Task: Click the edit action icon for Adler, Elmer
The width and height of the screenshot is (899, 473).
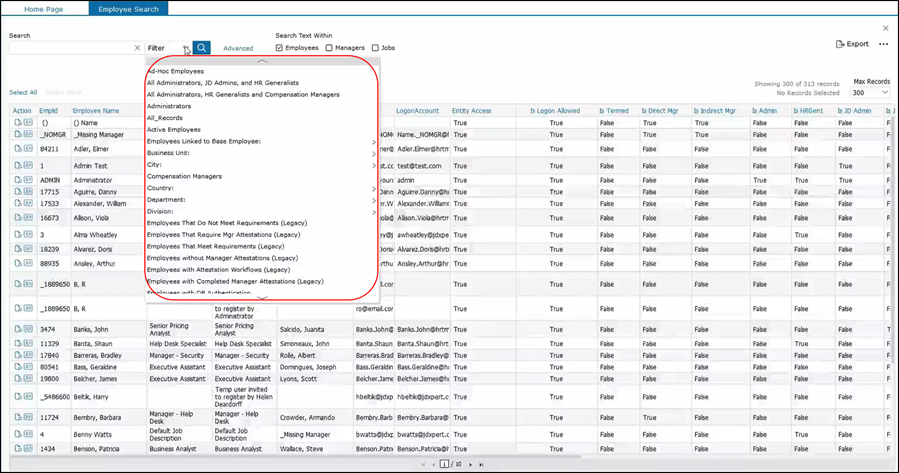Action: (x=18, y=149)
